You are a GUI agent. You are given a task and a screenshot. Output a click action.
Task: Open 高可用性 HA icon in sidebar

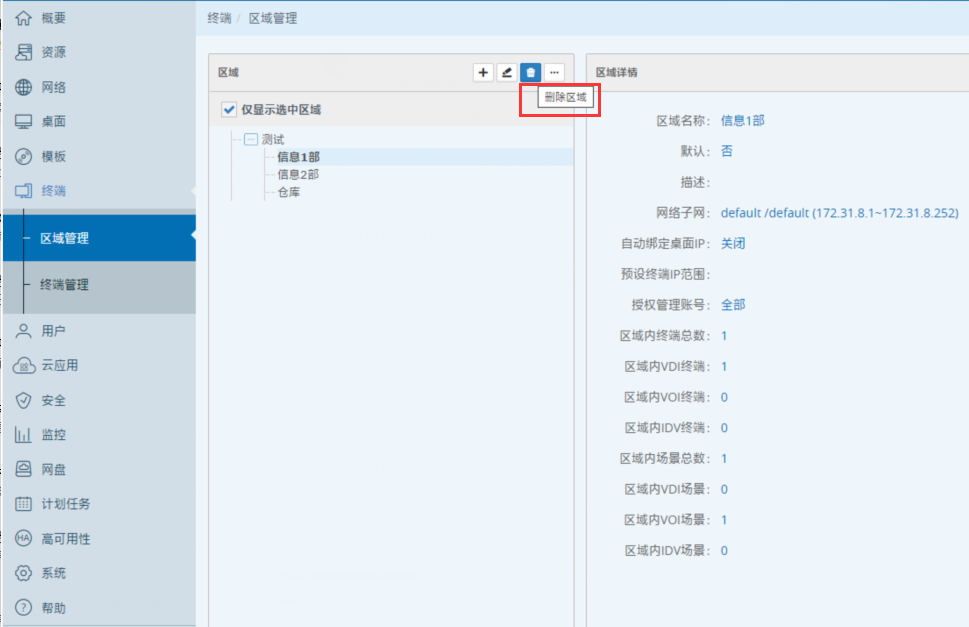tap(24, 539)
